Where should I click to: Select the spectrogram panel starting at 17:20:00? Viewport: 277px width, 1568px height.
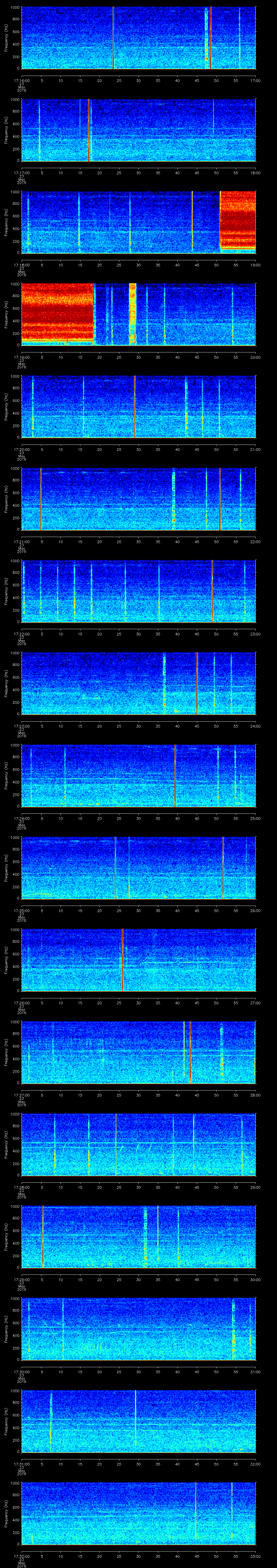click(139, 407)
